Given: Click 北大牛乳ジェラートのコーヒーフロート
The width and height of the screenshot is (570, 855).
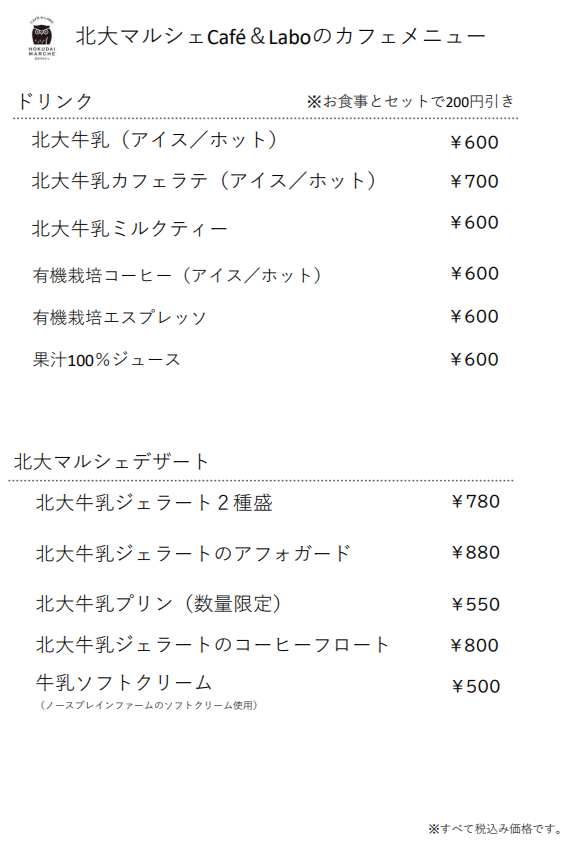Looking at the screenshot, I should [x=213, y=645].
